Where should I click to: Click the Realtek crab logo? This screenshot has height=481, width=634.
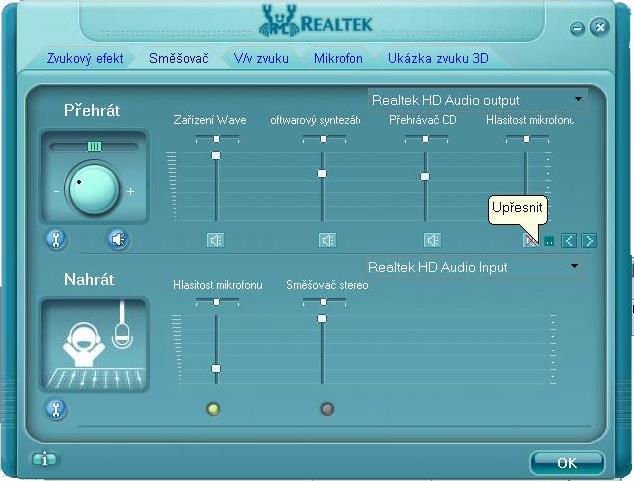point(279,21)
